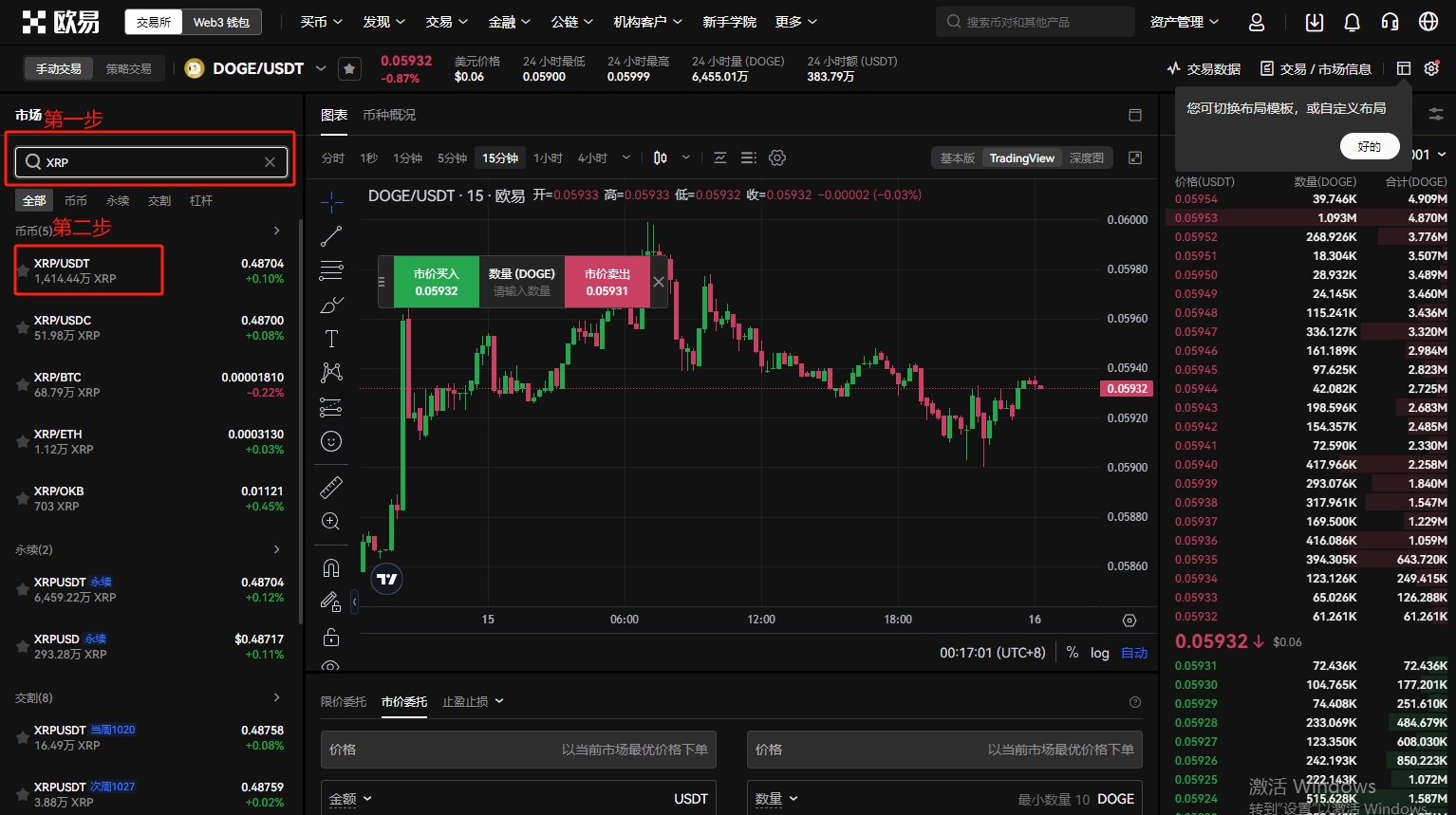Viewport: 1456px width, 815px height.
Task: Toggle lock all drawings padlock
Action: point(331,637)
